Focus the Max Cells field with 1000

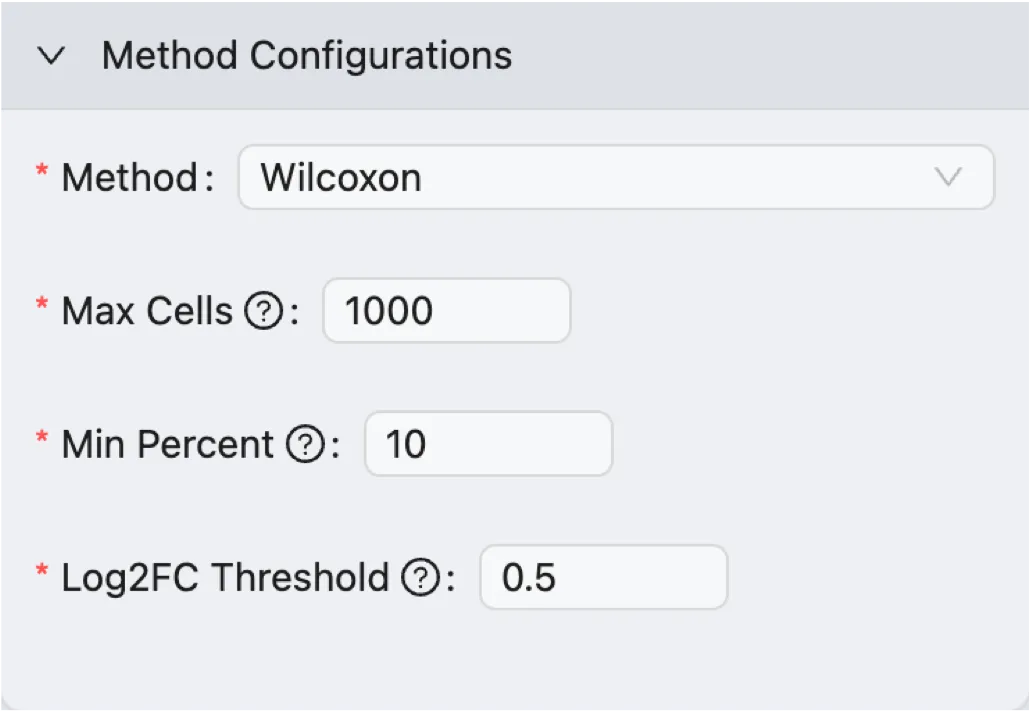tap(446, 312)
